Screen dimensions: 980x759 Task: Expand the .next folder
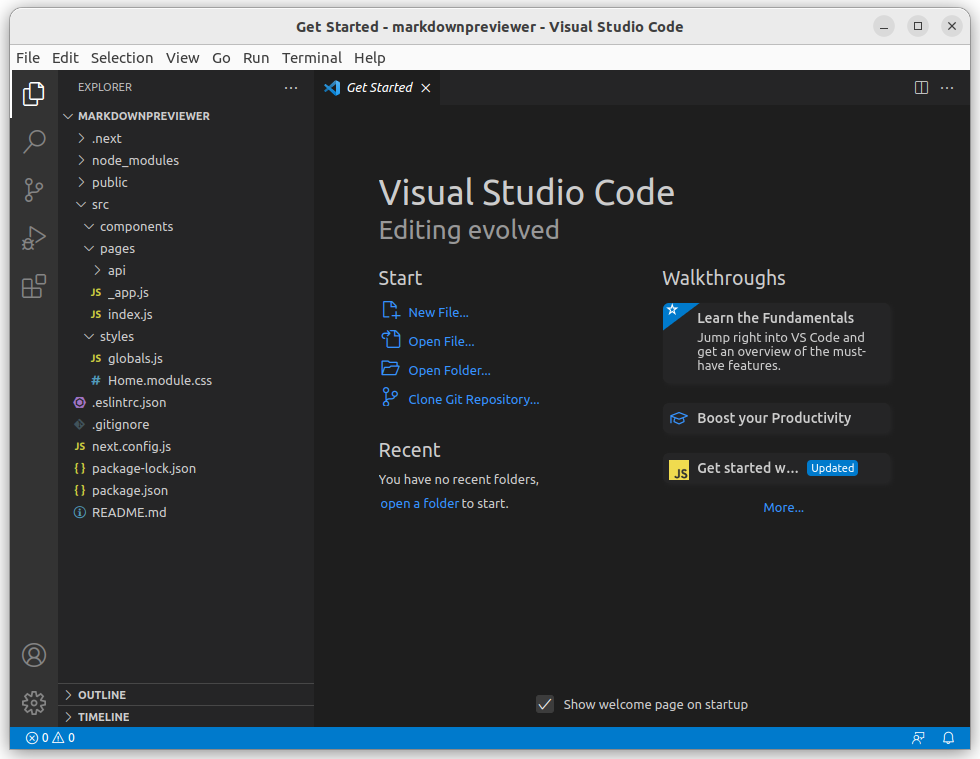tap(81, 138)
